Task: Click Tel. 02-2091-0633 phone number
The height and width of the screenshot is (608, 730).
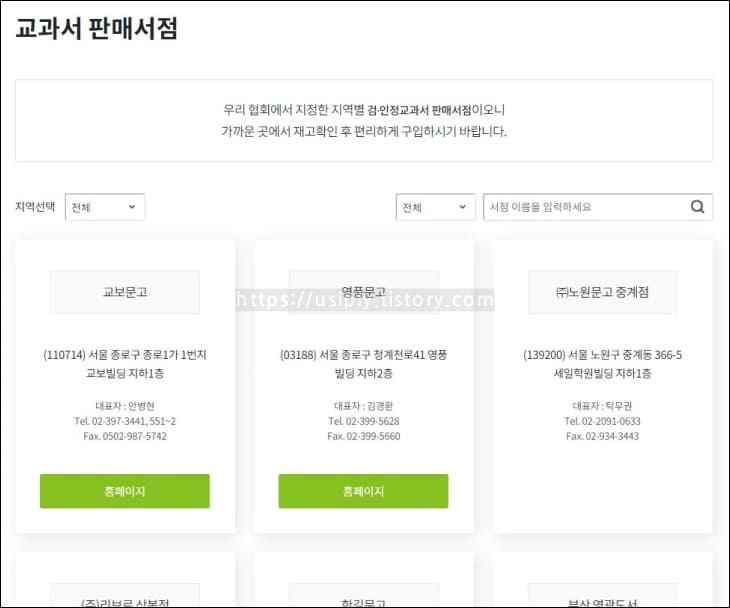Action: point(602,421)
